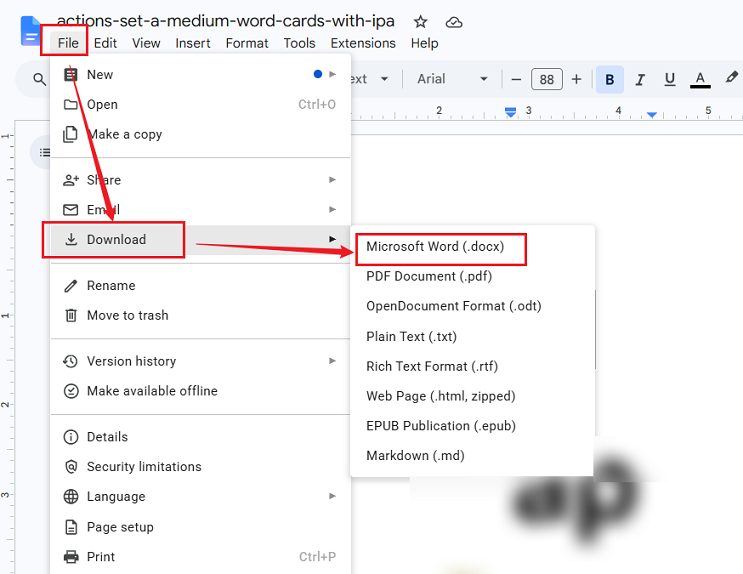The width and height of the screenshot is (743, 574).
Task: Open the text color picker
Action: pos(700,79)
